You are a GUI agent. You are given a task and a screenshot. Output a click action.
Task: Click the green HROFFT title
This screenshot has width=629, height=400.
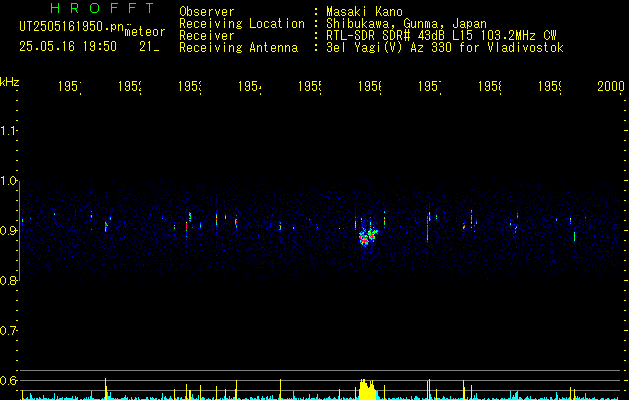(x=102, y=8)
